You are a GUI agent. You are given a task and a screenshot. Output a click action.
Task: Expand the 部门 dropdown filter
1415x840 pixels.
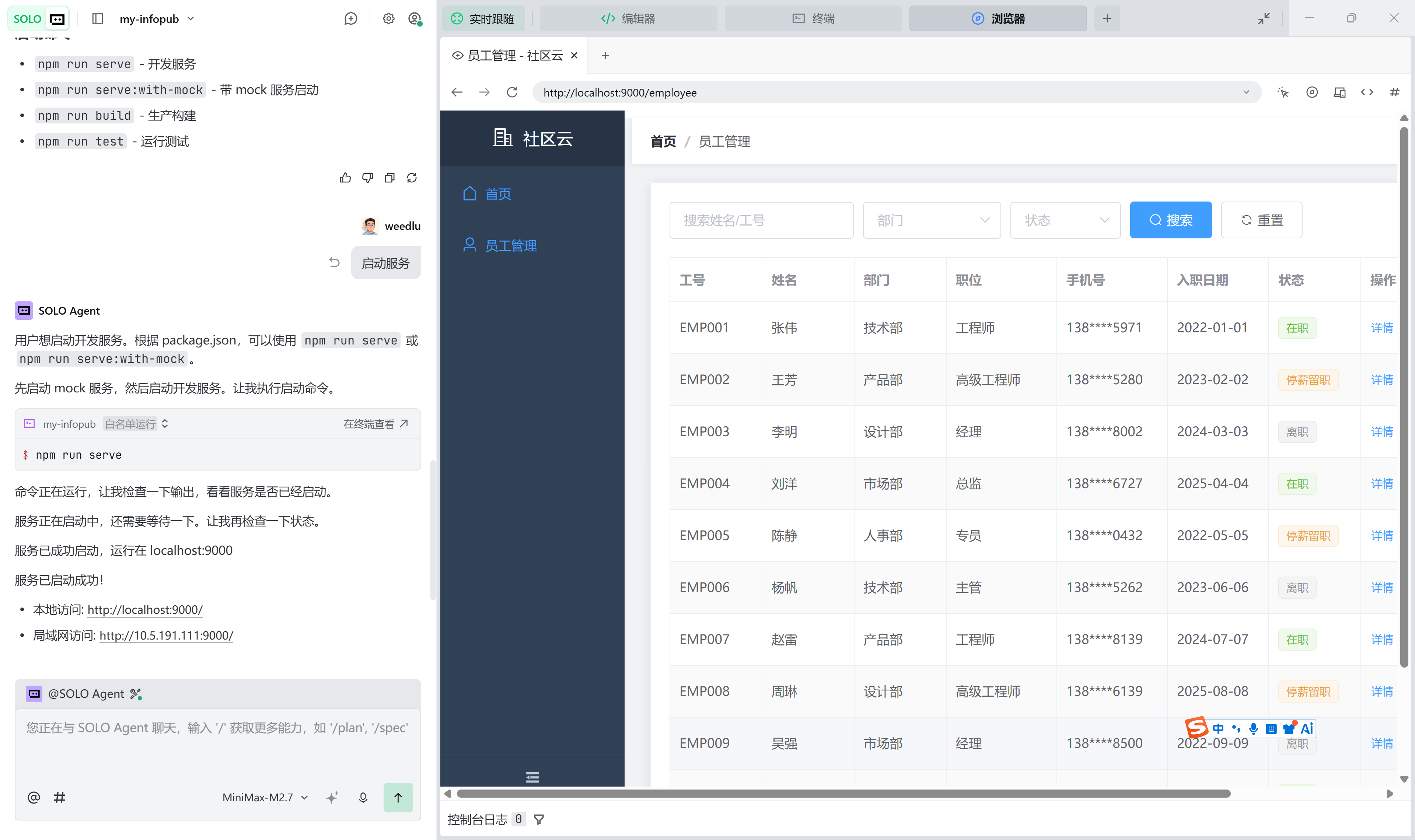[x=932, y=220]
